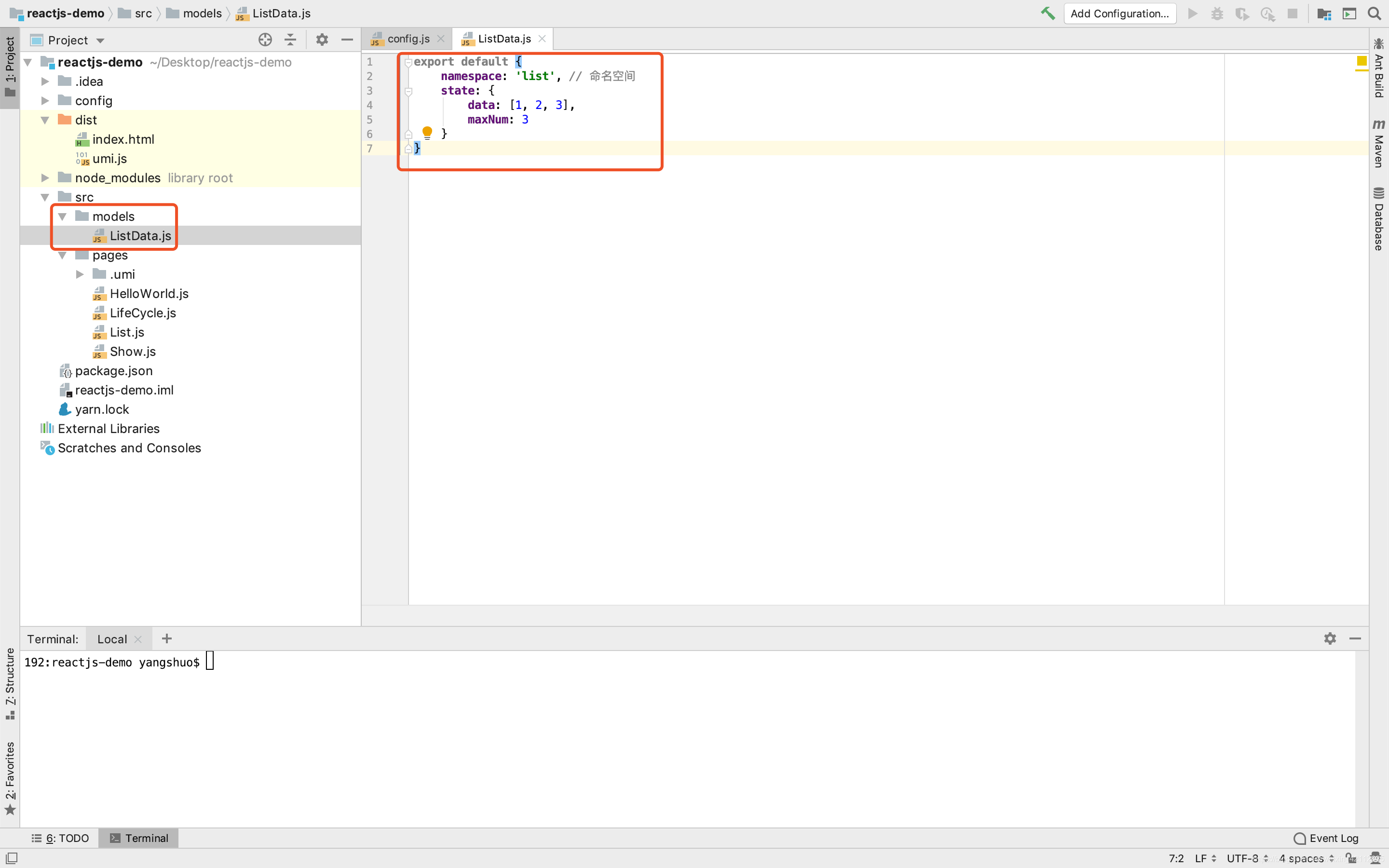Image resolution: width=1389 pixels, height=868 pixels.
Task: Click Add Configuration... button
Action: [x=1119, y=13]
